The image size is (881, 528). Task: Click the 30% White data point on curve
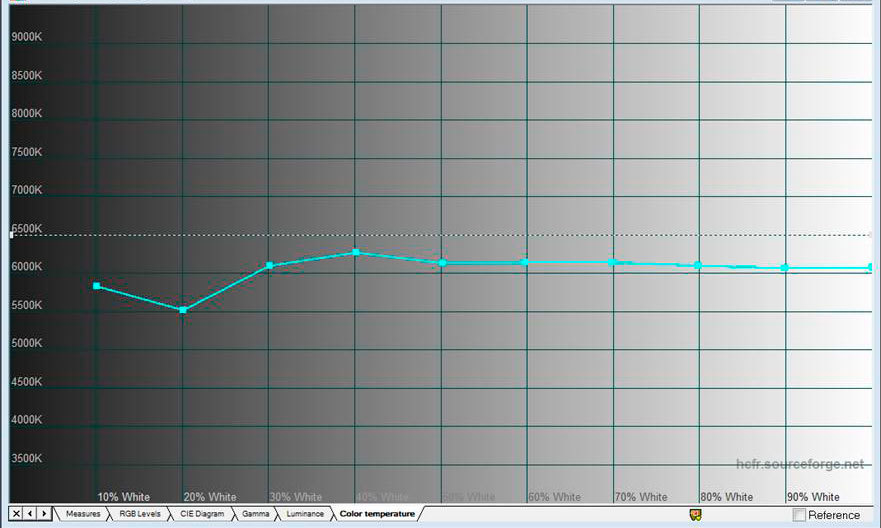269,265
